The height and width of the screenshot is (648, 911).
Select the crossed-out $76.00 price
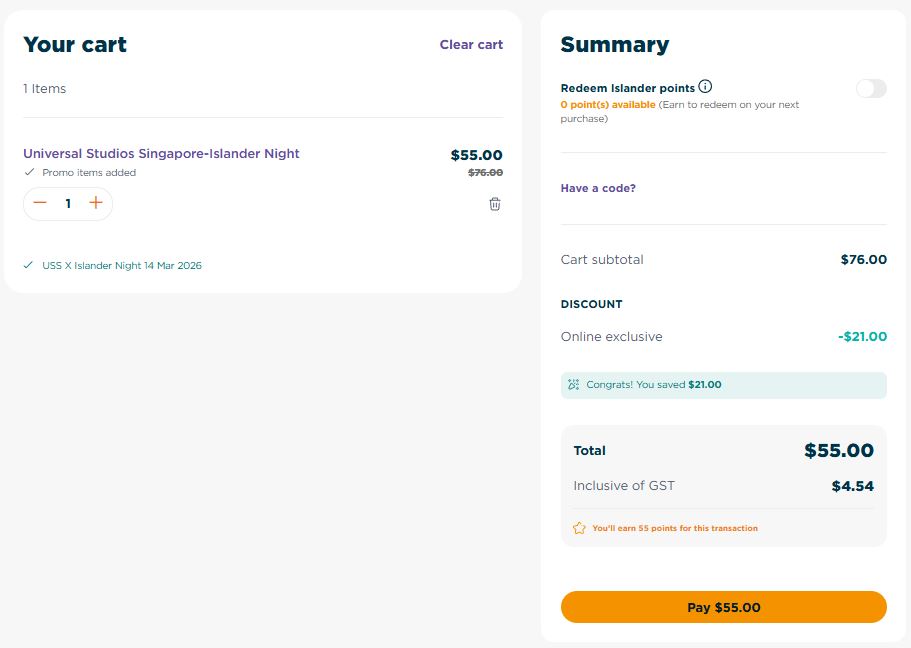tap(485, 172)
